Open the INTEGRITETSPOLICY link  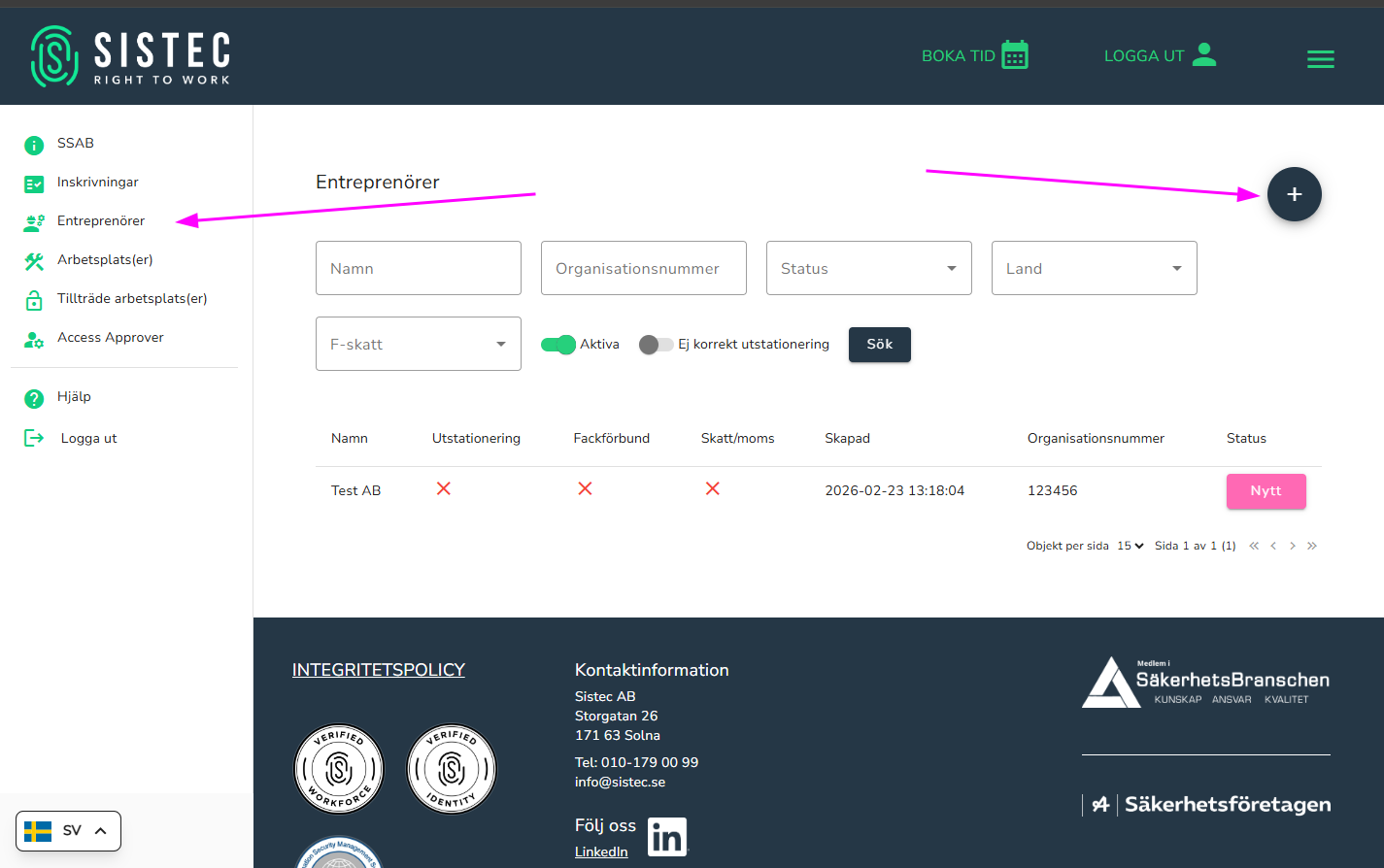379,670
